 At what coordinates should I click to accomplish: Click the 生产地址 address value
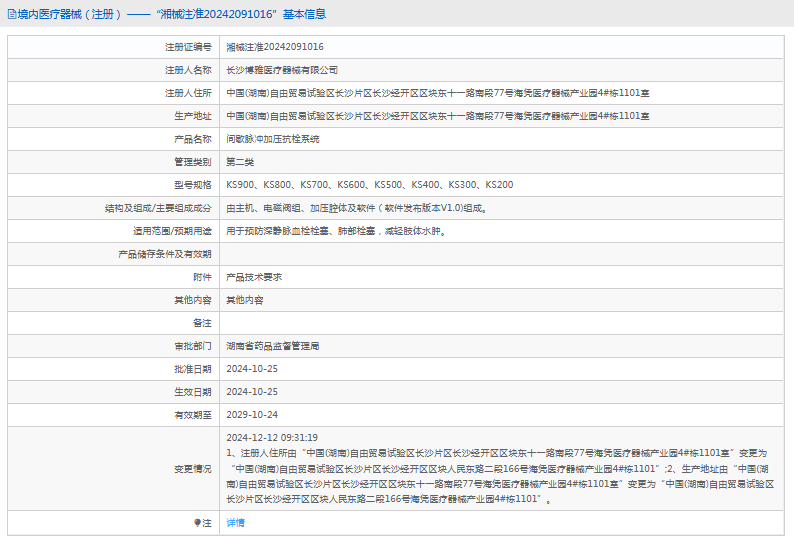[x=438, y=116]
